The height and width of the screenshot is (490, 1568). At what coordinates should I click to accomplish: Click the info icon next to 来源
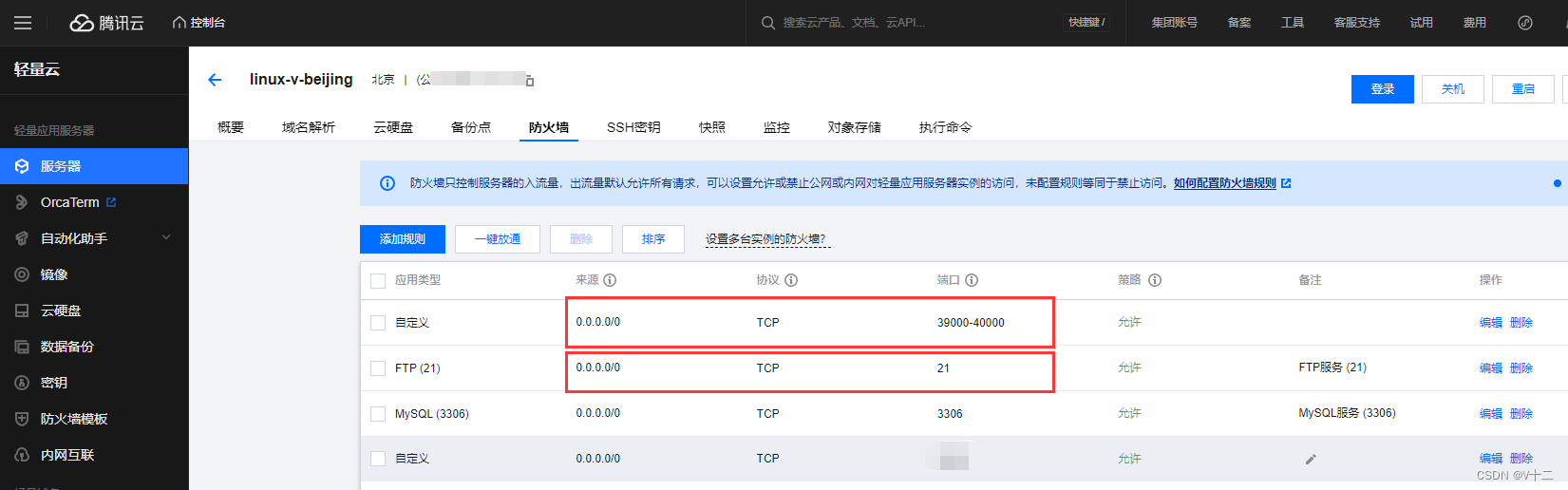click(610, 280)
